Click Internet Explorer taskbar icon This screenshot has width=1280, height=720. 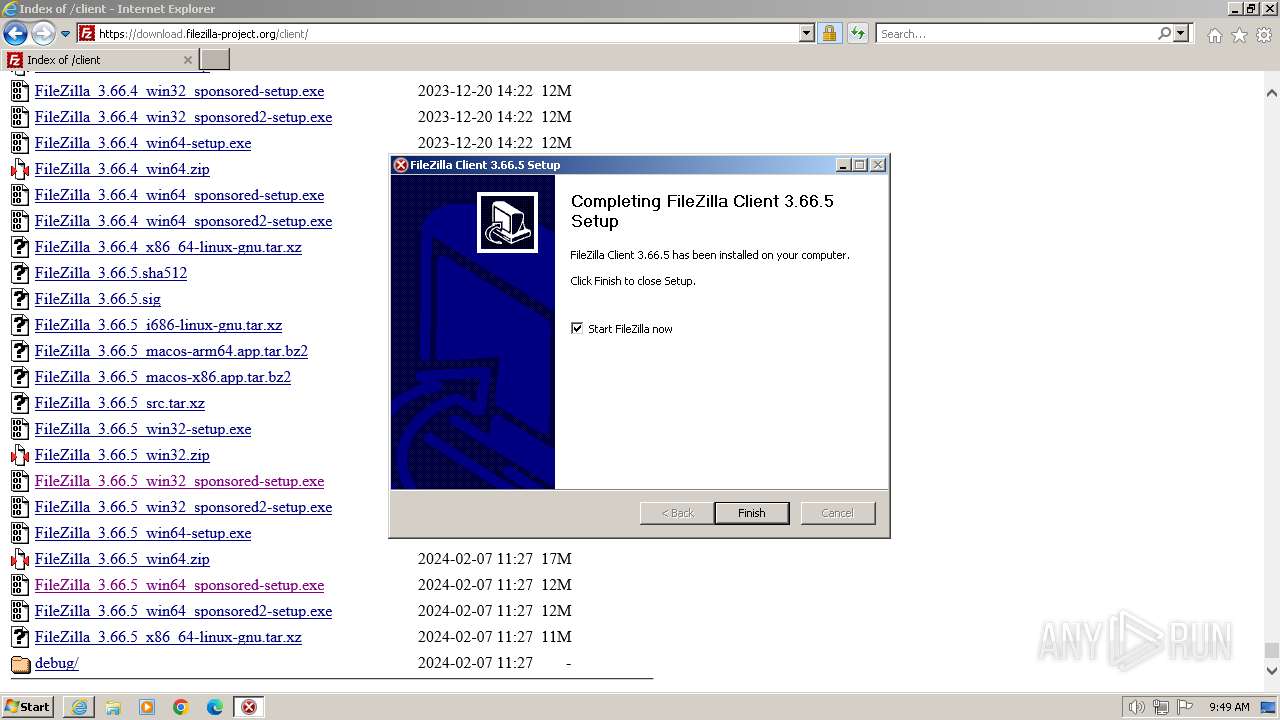[x=79, y=707]
